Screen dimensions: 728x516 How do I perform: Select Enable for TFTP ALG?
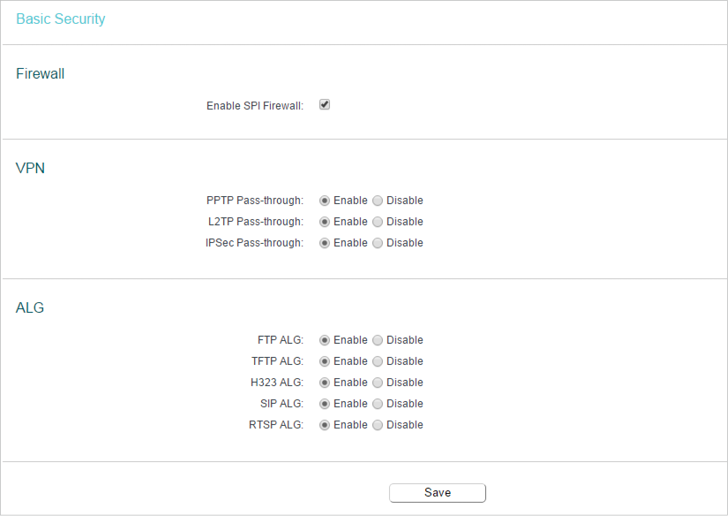point(325,361)
